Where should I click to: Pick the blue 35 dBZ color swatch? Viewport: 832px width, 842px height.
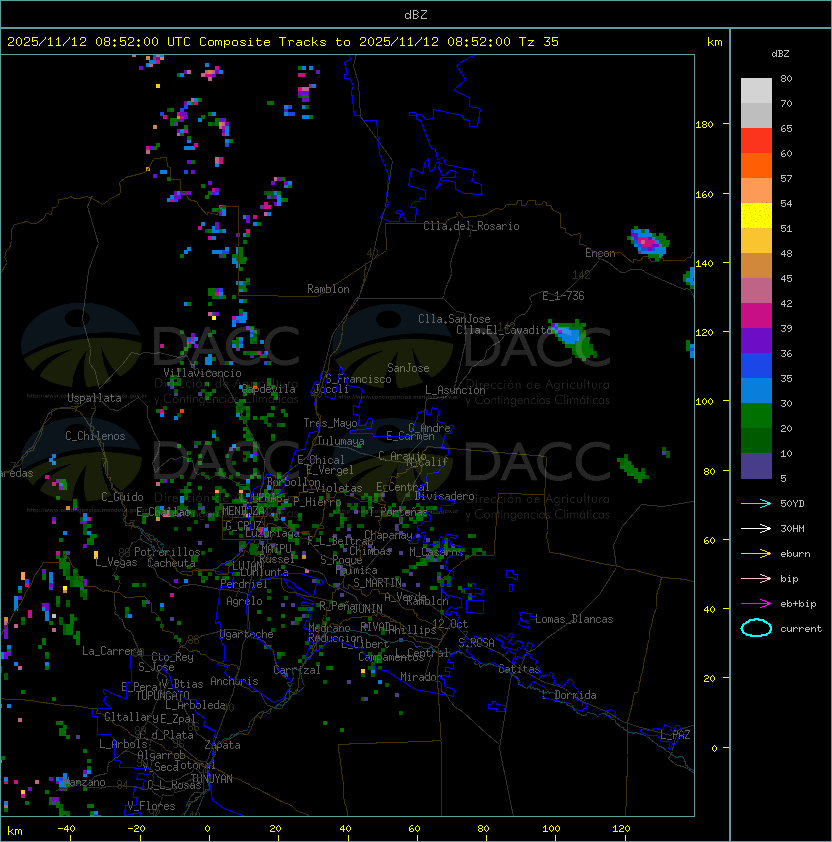(x=756, y=366)
